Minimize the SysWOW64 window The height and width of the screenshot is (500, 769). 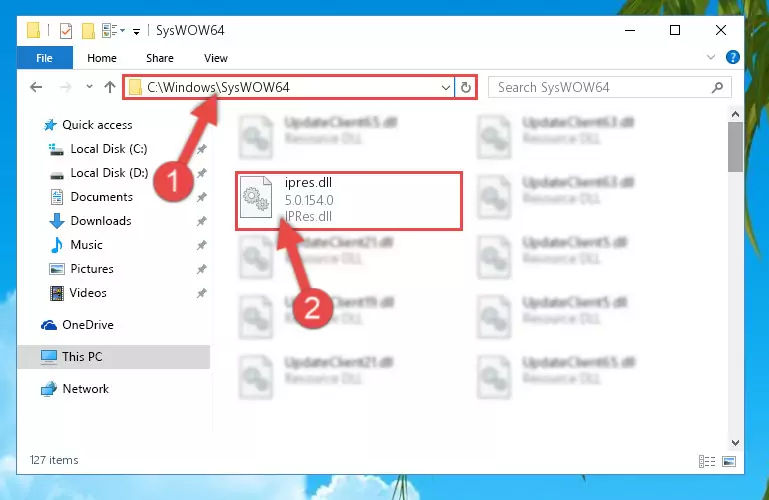coord(630,30)
